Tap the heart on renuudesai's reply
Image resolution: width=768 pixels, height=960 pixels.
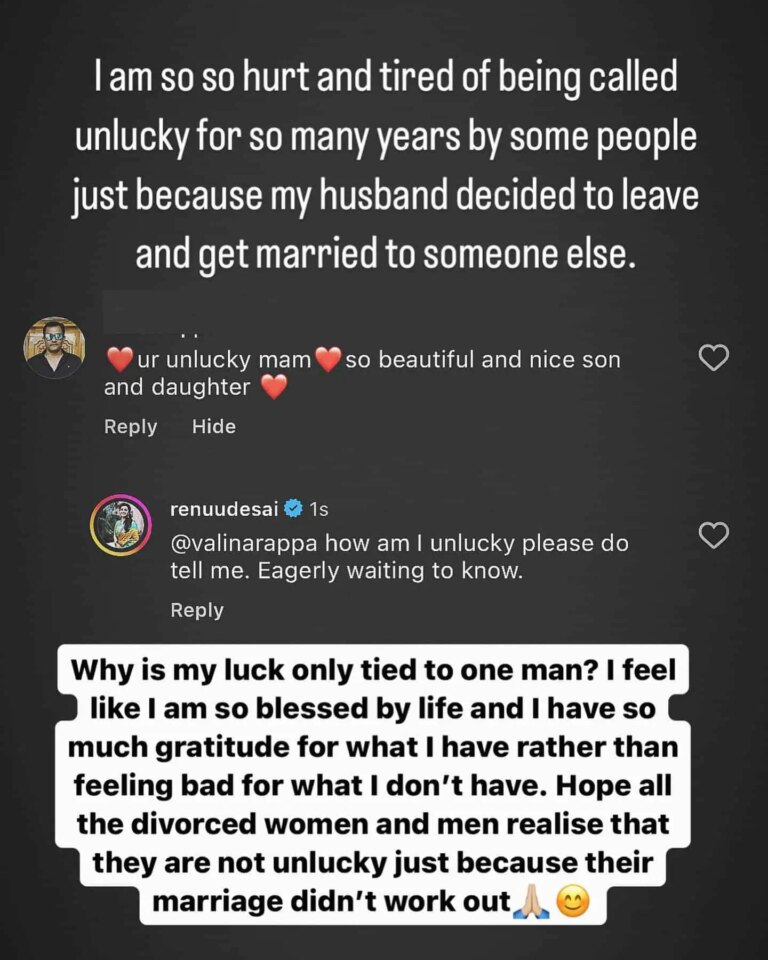[x=713, y=536]
